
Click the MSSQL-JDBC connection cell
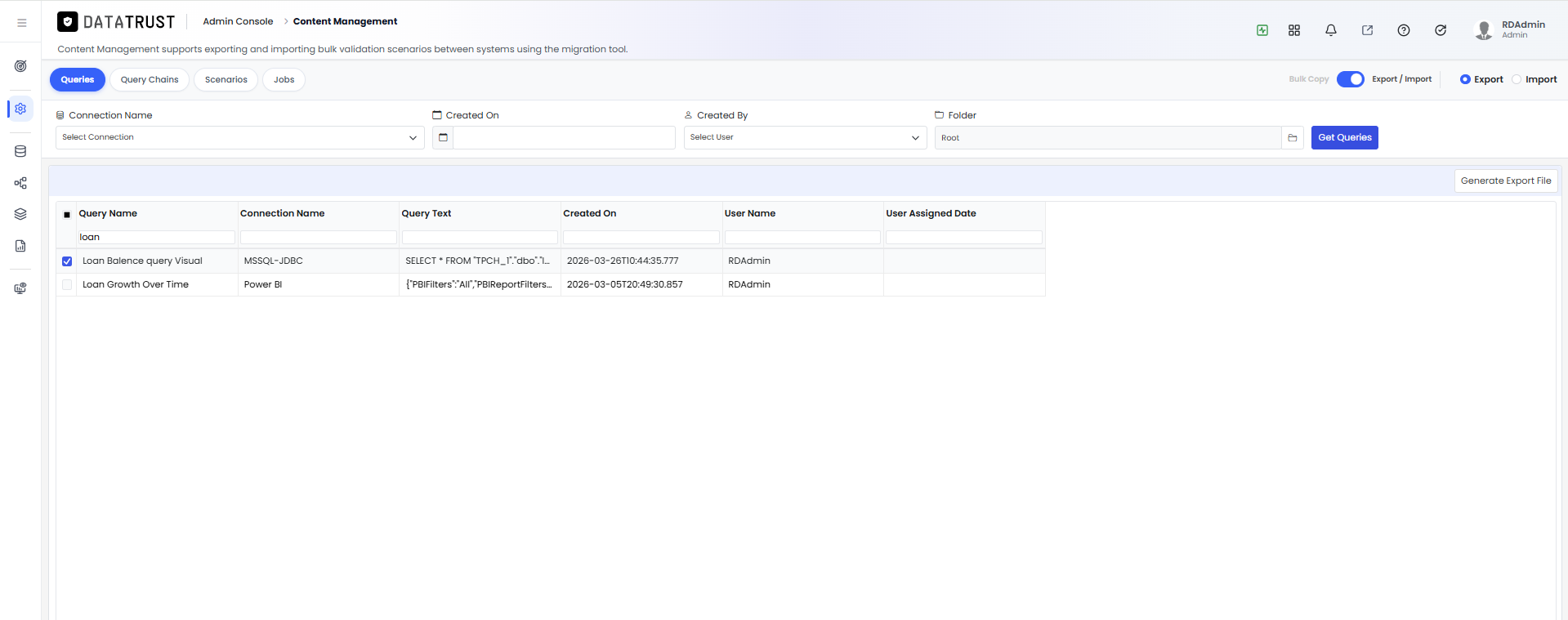[x=319, y=261]
